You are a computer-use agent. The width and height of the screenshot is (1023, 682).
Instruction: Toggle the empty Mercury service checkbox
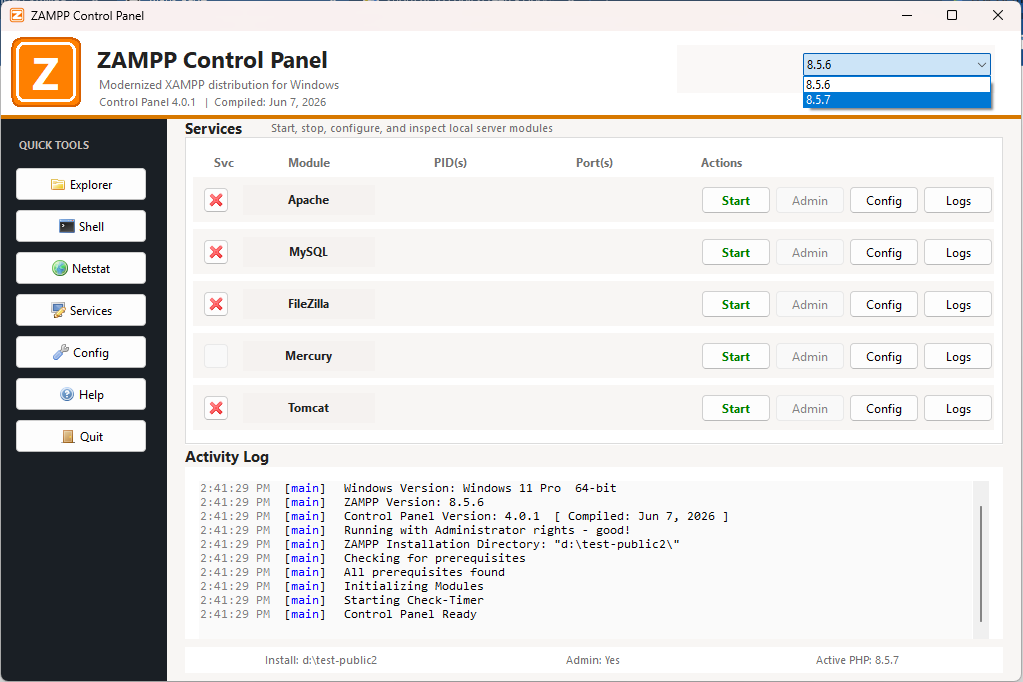pyautogui.click(x=216, y=356)
